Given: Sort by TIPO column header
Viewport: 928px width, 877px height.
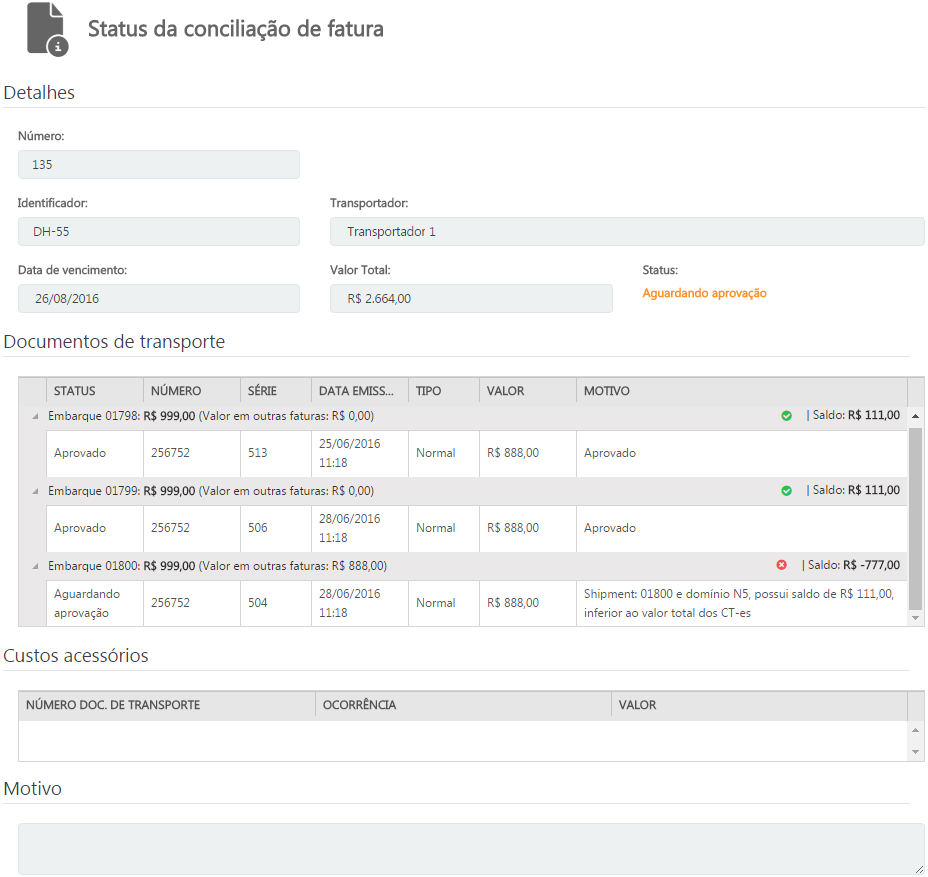Looking at the screenshot, I should [x=444, y=391].
